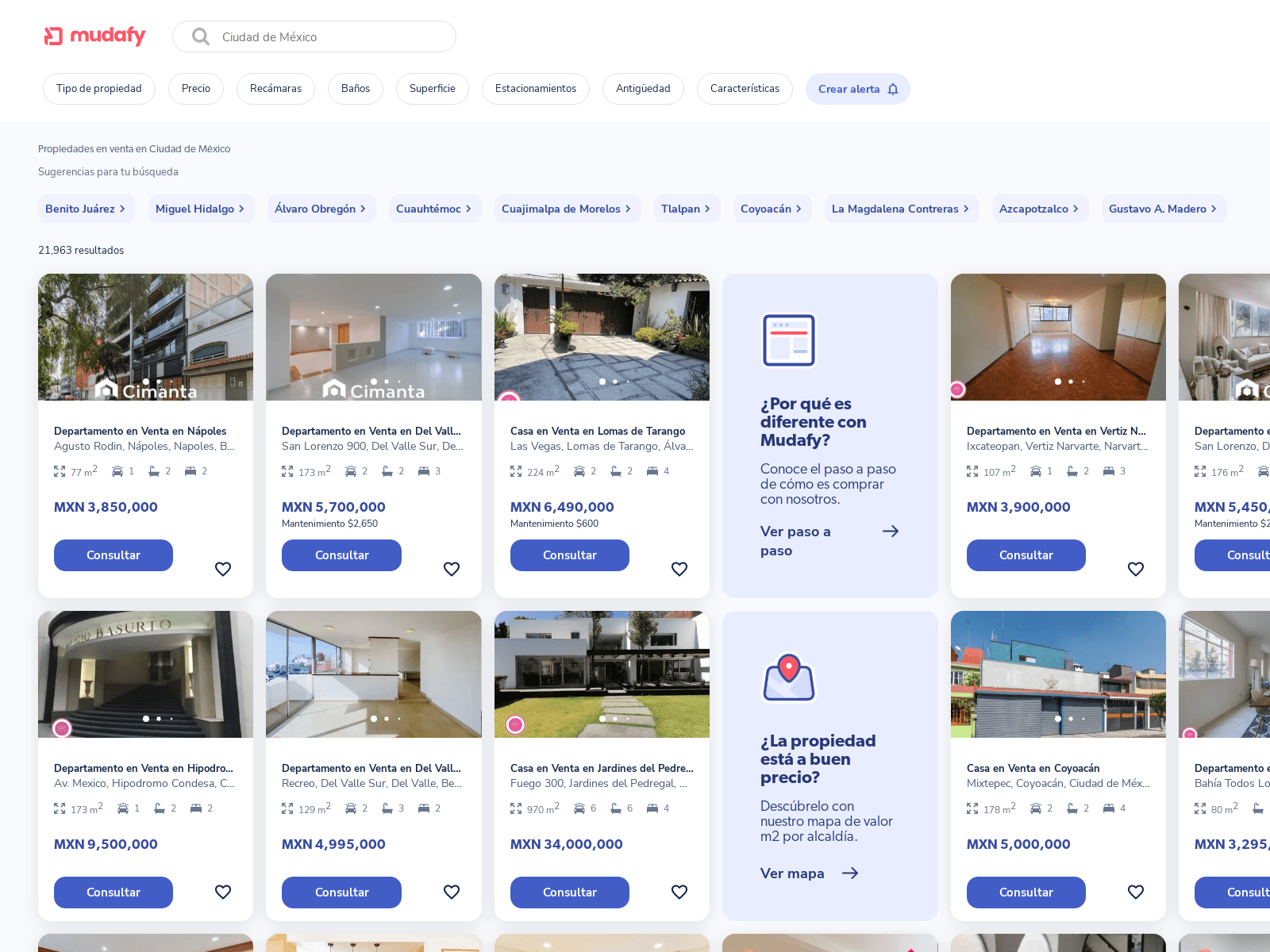Click the bed icon on Coyoacán casa
The width and height of the screenshot is (1270, 952).
coord(1109,808)
